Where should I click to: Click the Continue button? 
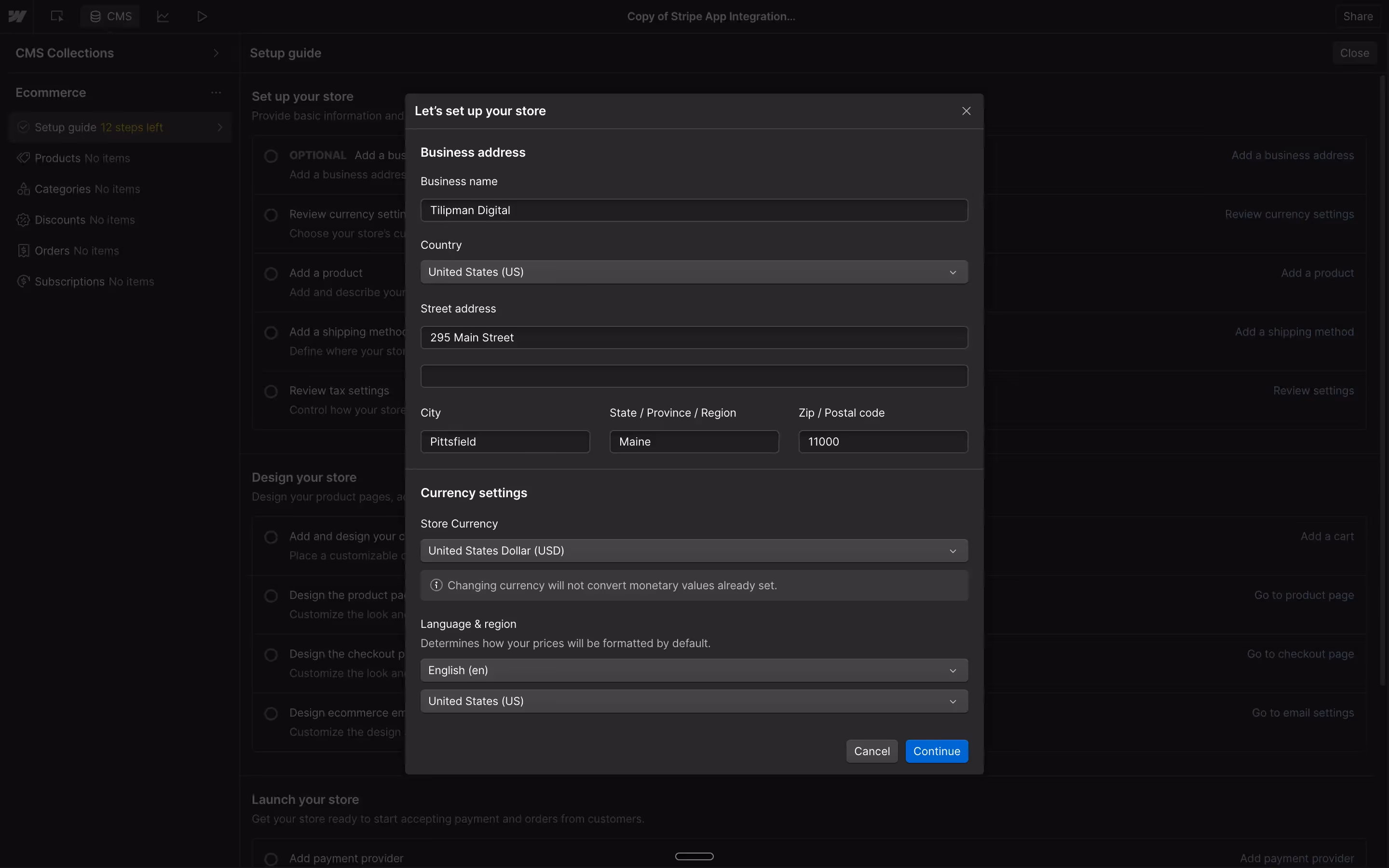point(936,751)
